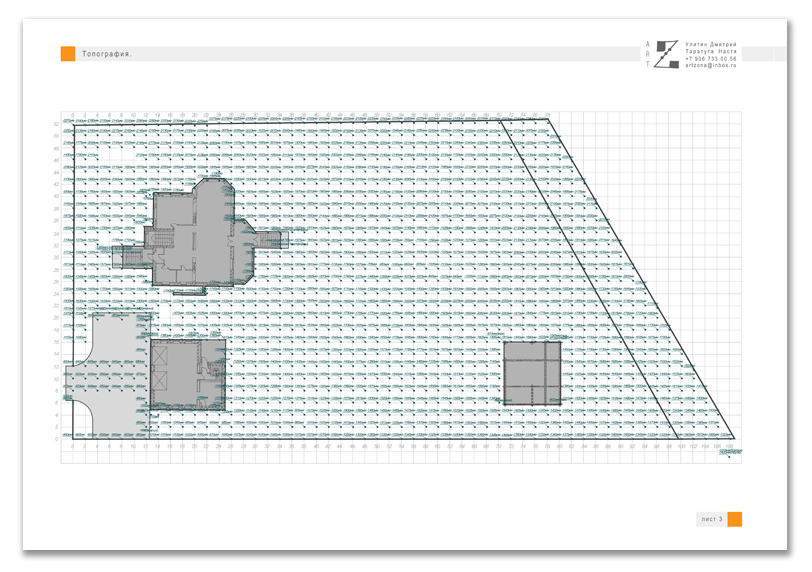
Task: Click the name Тарлуга Настя in the header
Action: click(x=710, y=52)
